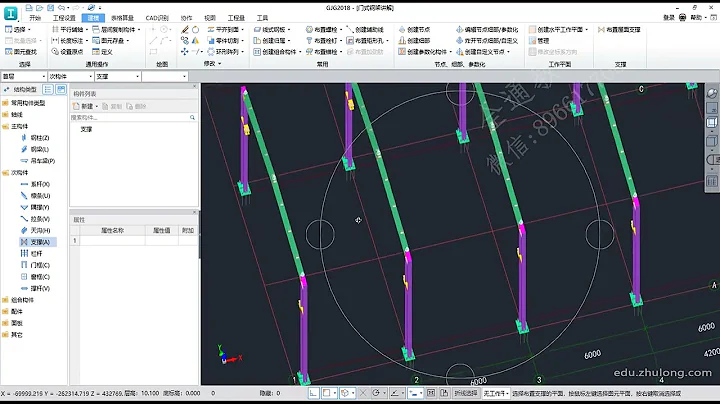Select 钢柱(Z) in the component tree
720x404 pixels.
pos(35,138)
